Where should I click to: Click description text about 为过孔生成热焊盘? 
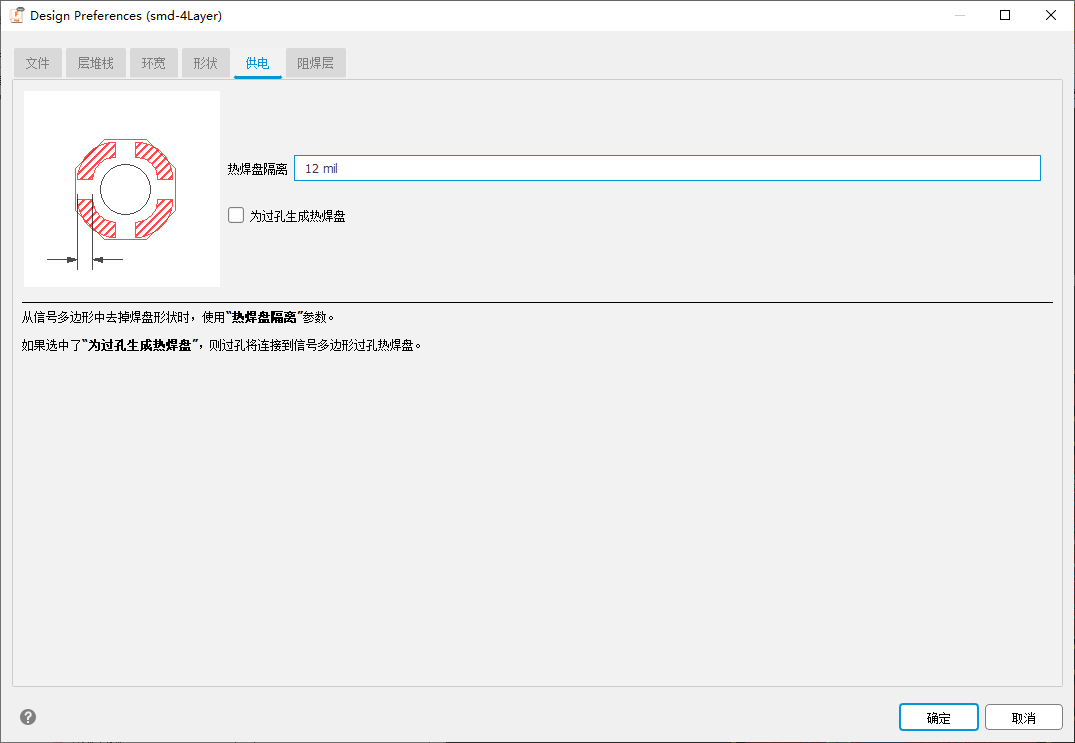click(x=221, y=345)
